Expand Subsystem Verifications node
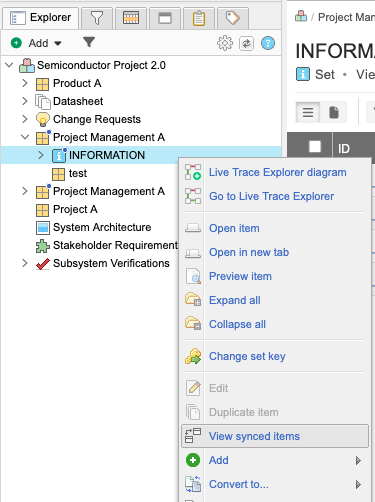This screenshot has width=375, height=502. (x=25, y=263)
